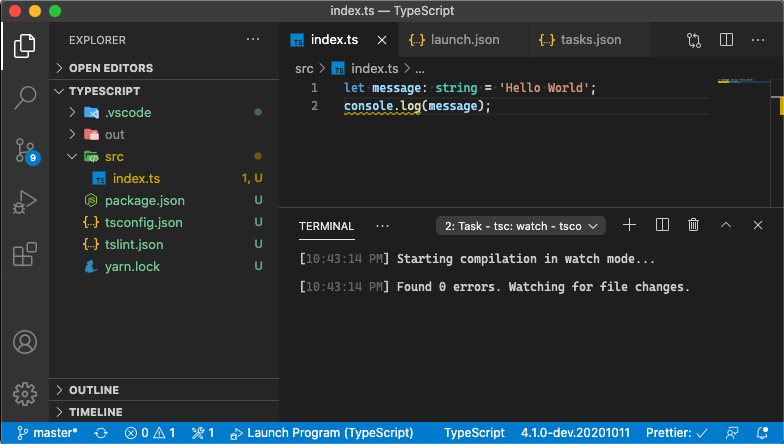
Task: Click the synchronize changes icon in status bar
Action: [x=101, y=433]
